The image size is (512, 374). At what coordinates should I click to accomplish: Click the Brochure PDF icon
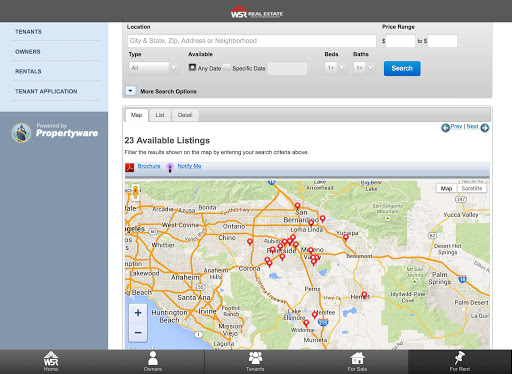point(130,167)
